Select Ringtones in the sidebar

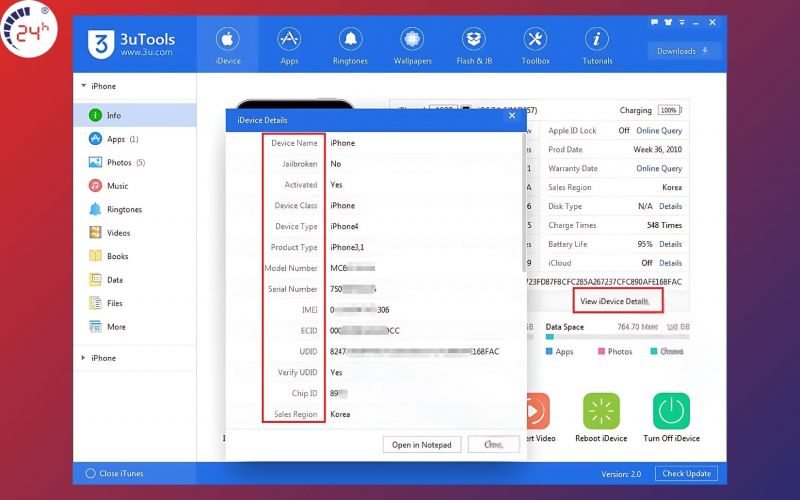pyautogui.click(x=135, y=209)
